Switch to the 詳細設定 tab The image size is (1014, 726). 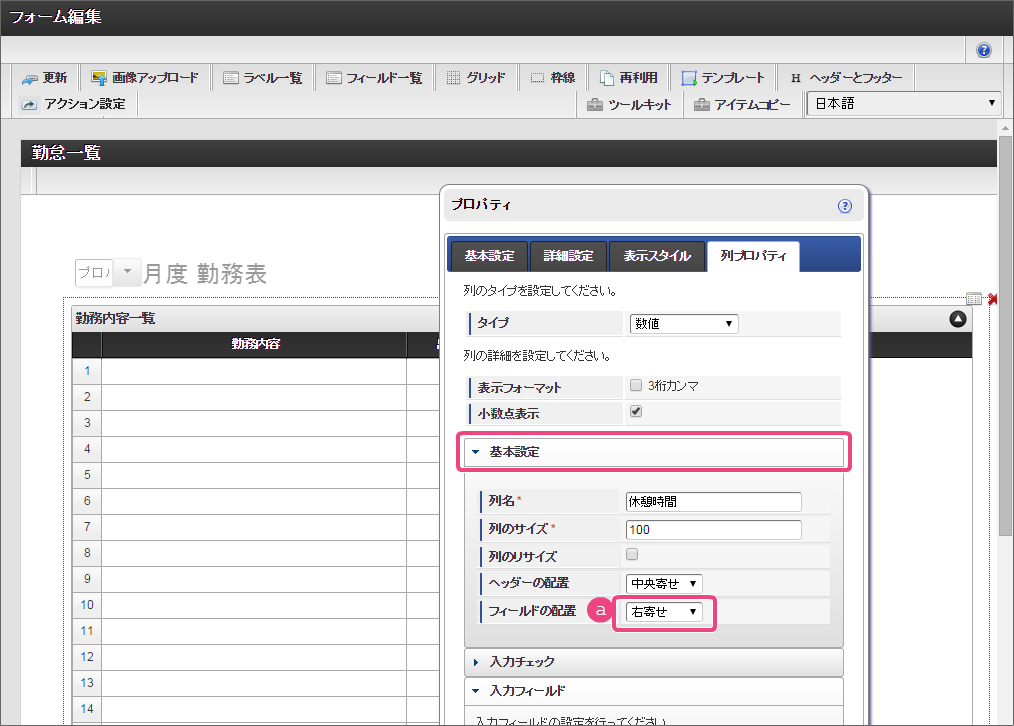tap(568, 256)
